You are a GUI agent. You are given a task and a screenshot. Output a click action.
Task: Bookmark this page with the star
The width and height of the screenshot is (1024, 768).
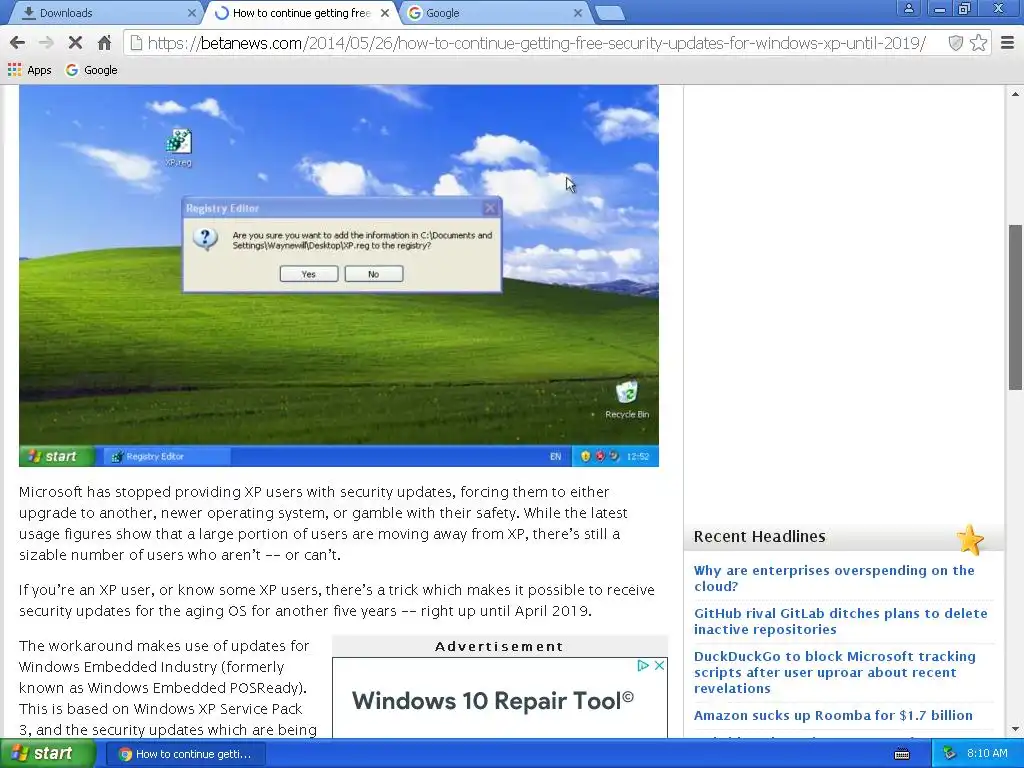(x=978, y=43)
